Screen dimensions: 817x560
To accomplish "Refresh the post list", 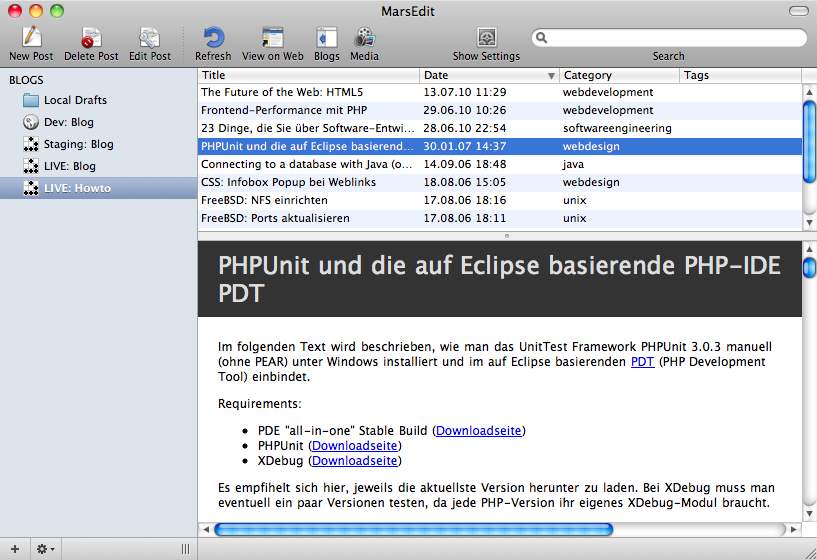I will click(213, 38).
